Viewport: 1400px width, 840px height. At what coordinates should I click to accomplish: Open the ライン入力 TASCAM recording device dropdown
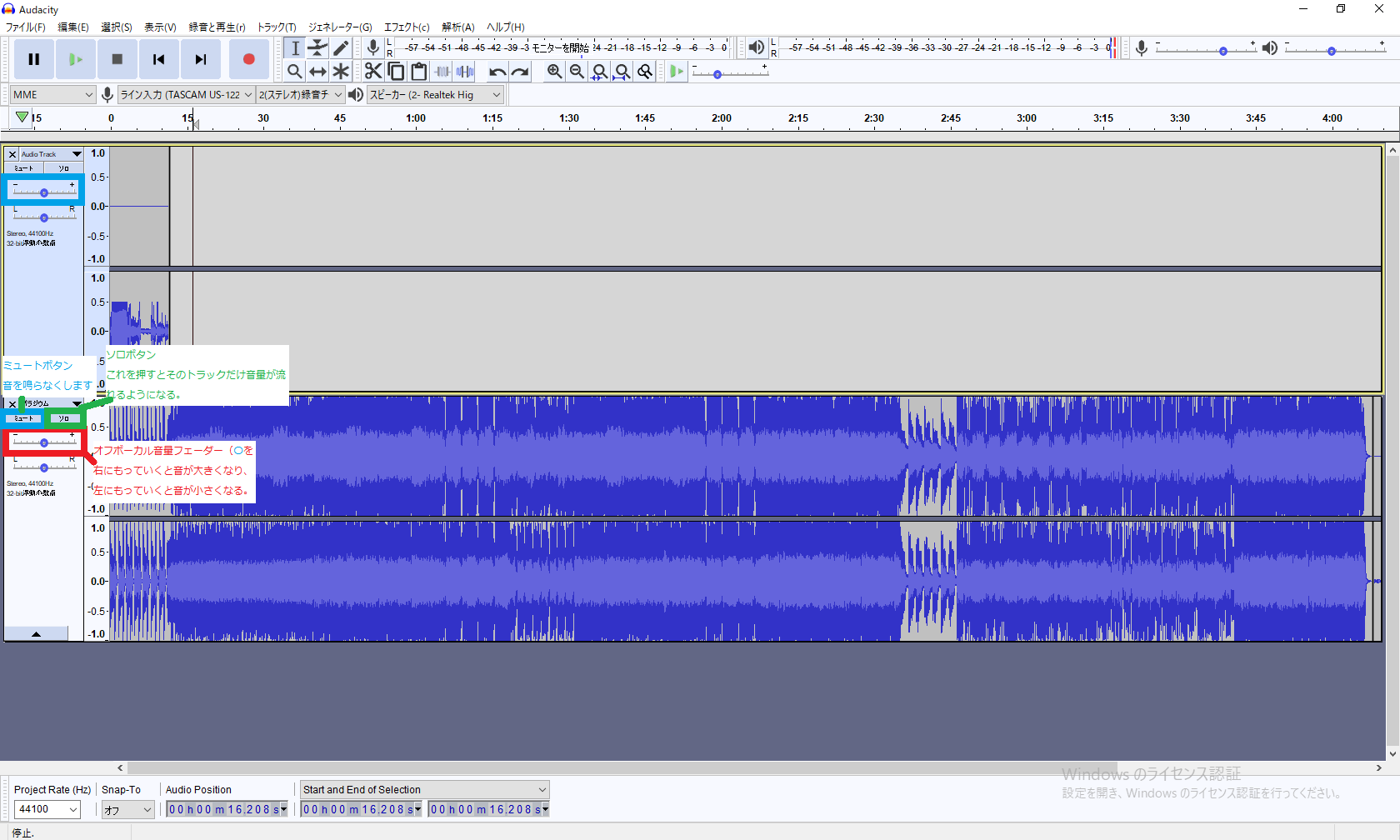coord(186,95)
